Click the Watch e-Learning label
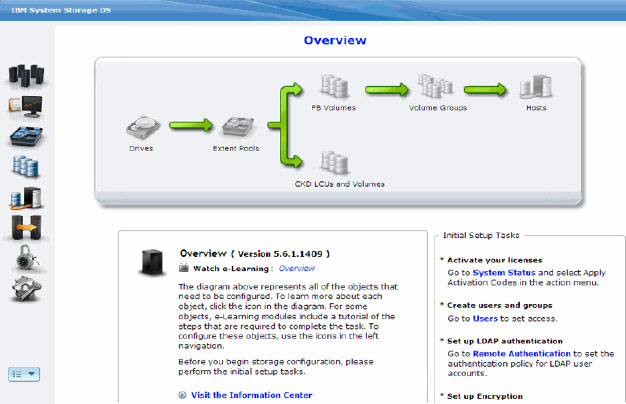The width and height of the screenshot is (626, 404). coord(231,269)
